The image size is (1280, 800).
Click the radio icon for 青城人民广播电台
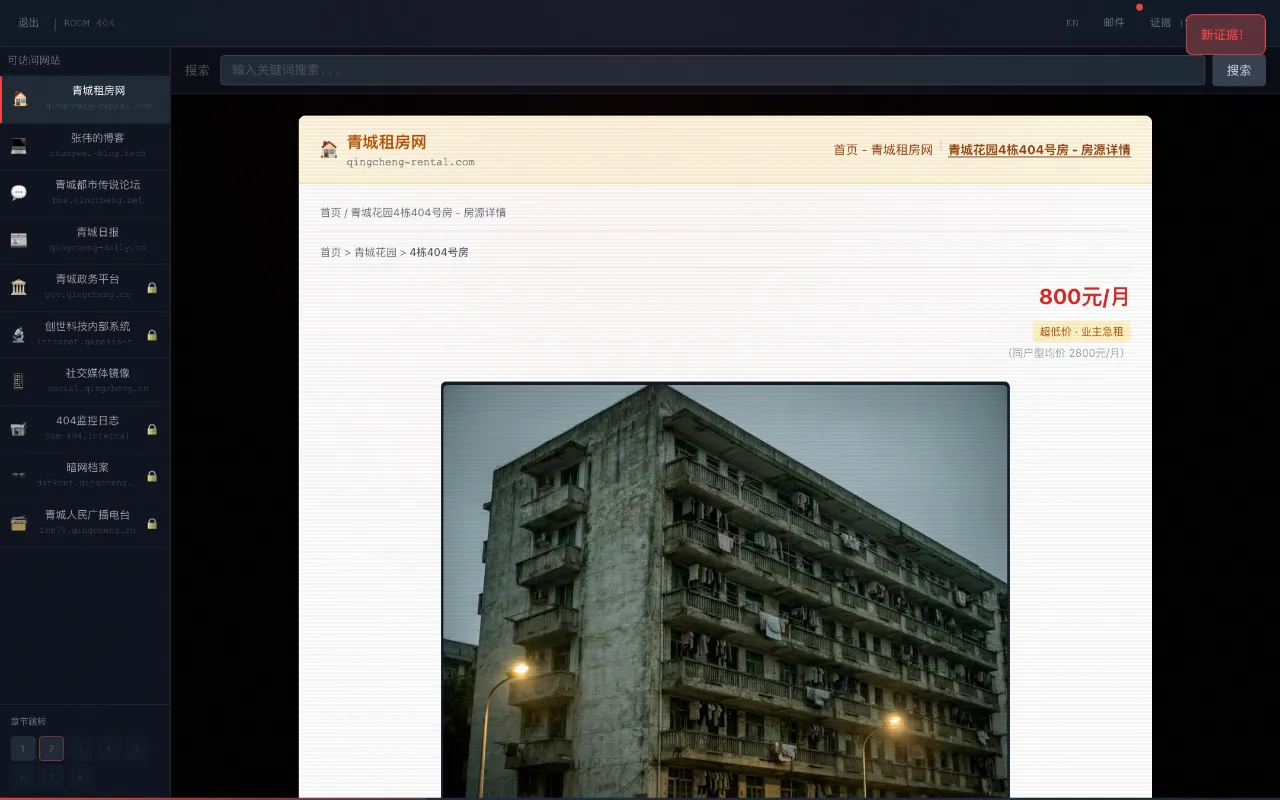click(x=19, y=523)
